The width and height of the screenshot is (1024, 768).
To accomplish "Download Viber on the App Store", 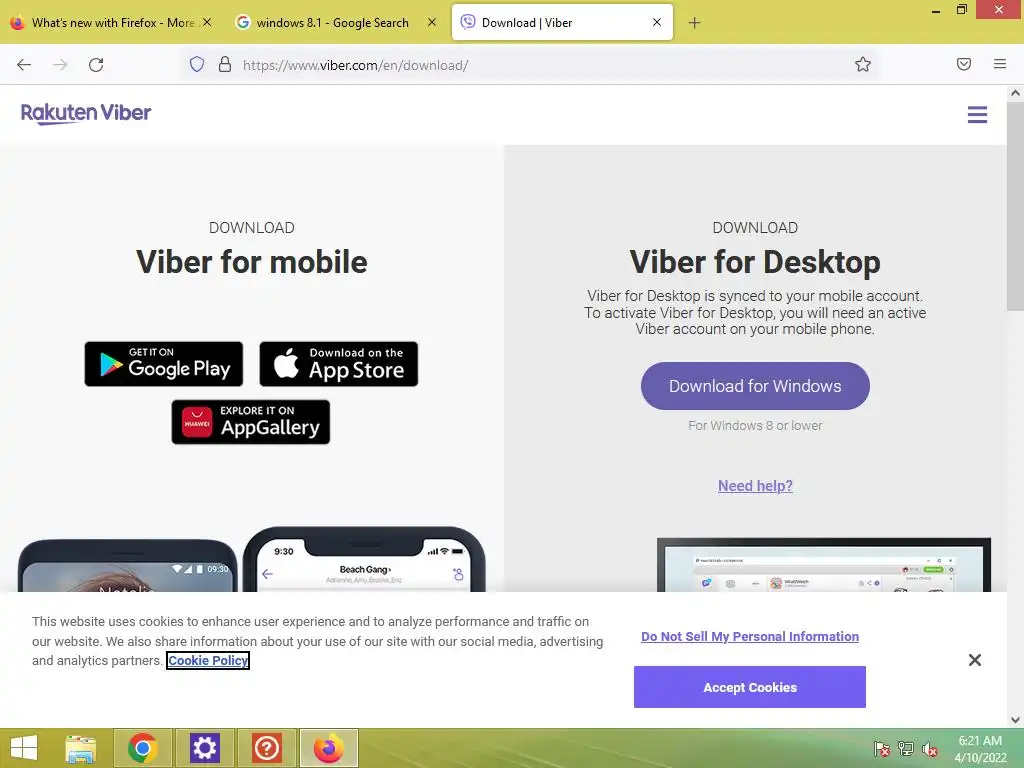I will coord(338,364).
